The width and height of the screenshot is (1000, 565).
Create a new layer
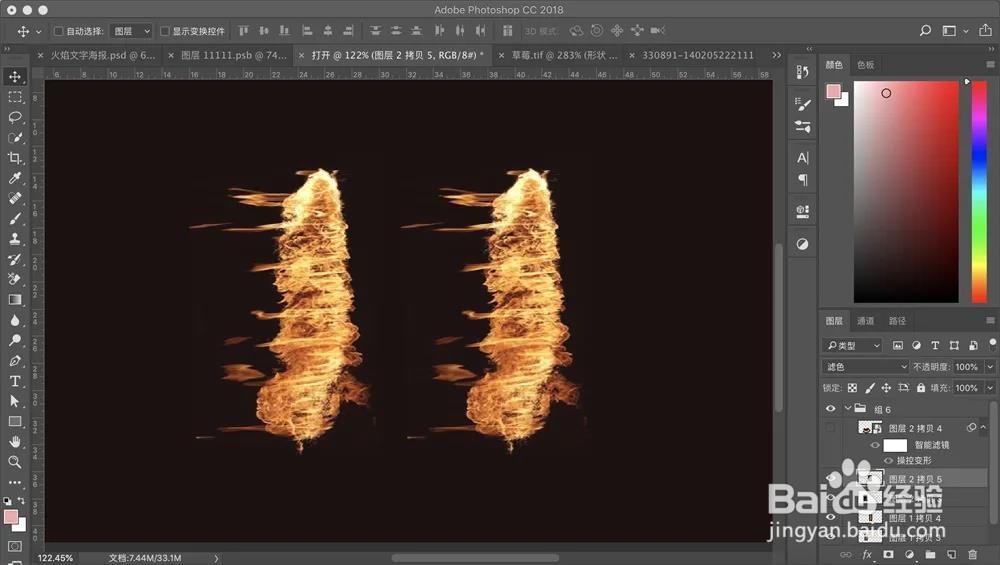(x=951, y=555)
